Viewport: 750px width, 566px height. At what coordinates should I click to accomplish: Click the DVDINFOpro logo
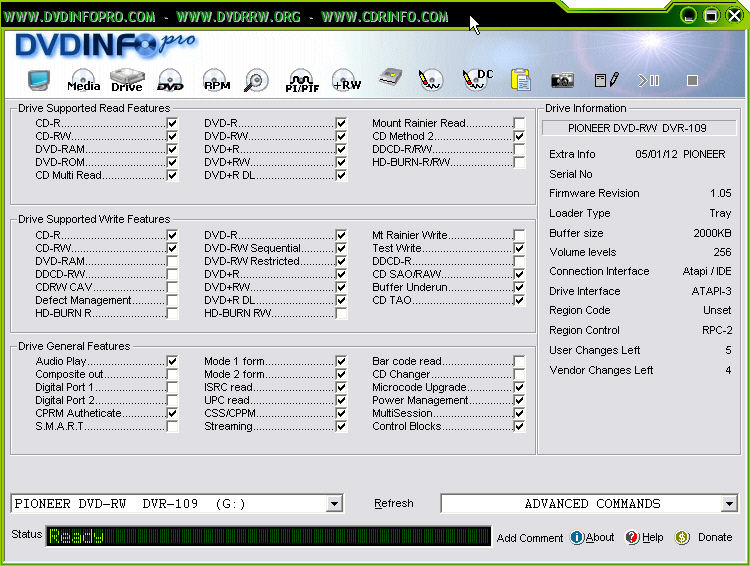[x=106, y=45]
